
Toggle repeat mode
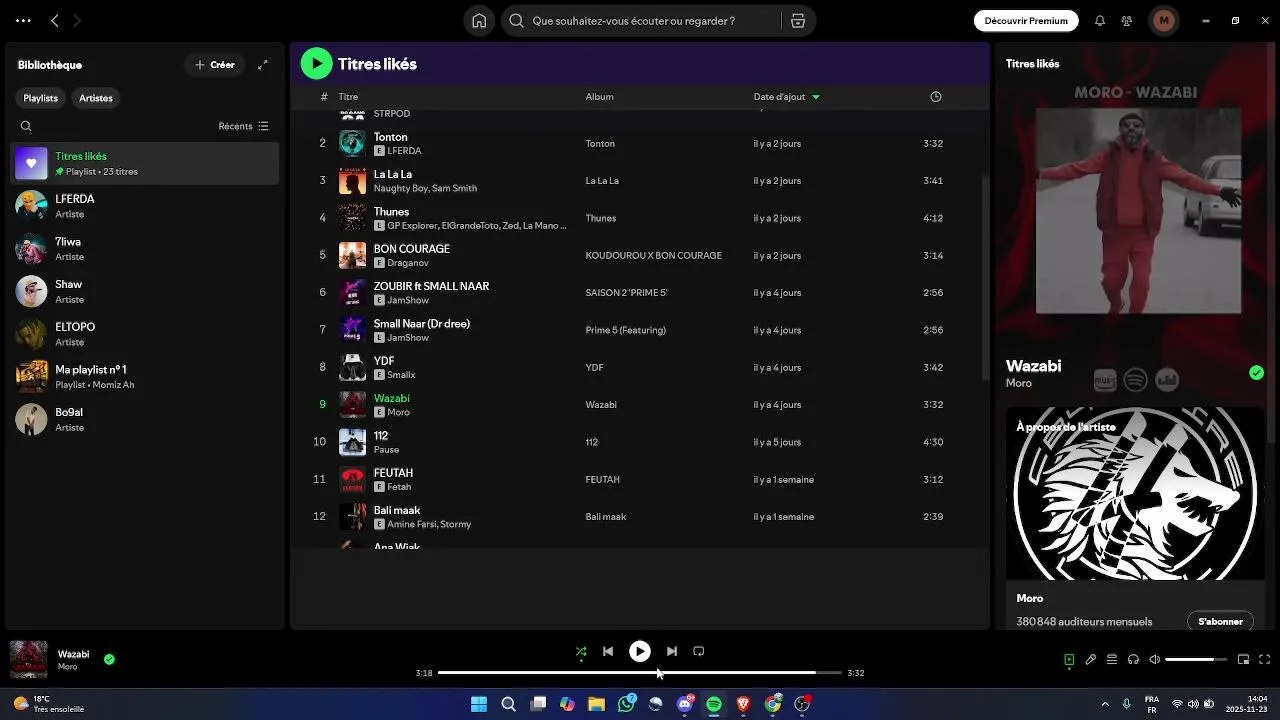point(699,651)
